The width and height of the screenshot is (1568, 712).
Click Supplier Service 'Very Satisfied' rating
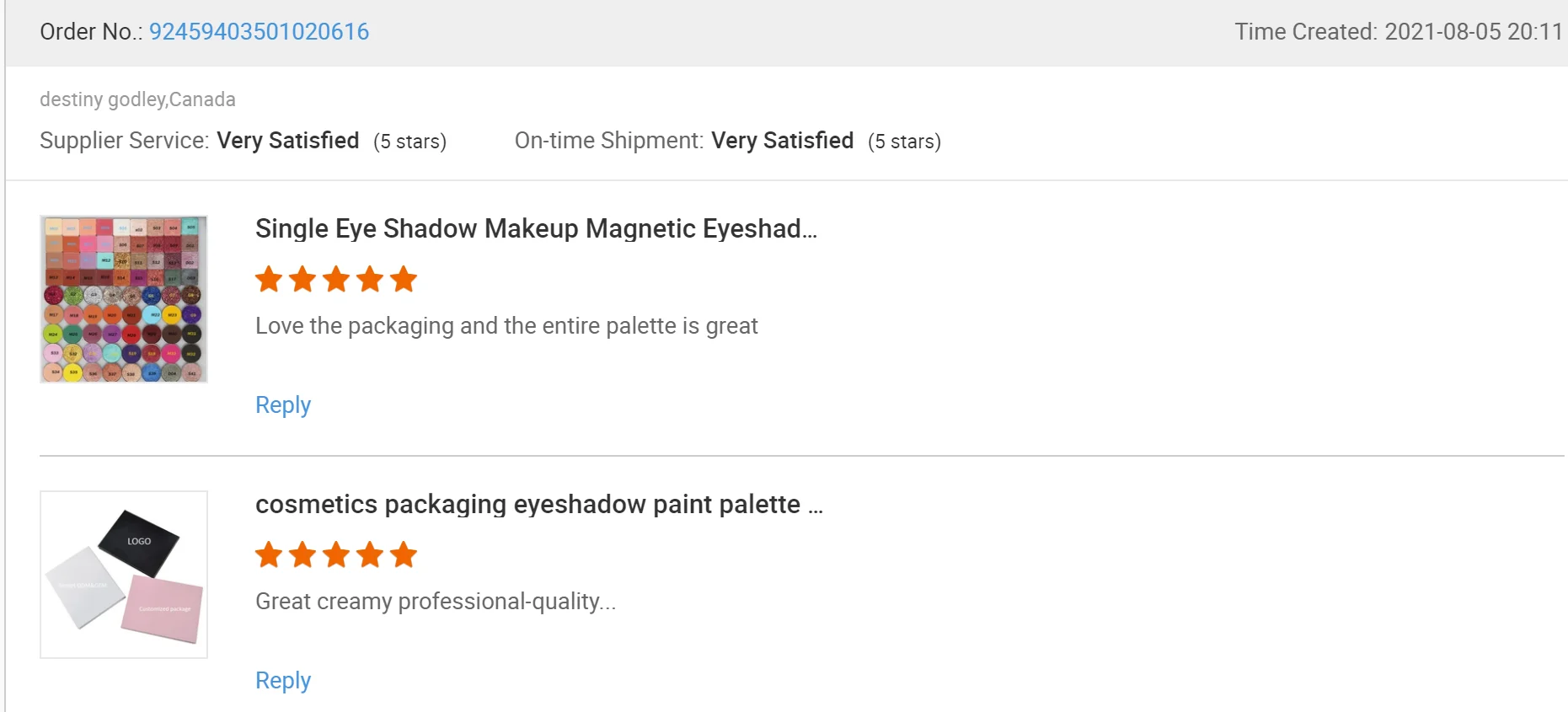[x=288, y=141]
